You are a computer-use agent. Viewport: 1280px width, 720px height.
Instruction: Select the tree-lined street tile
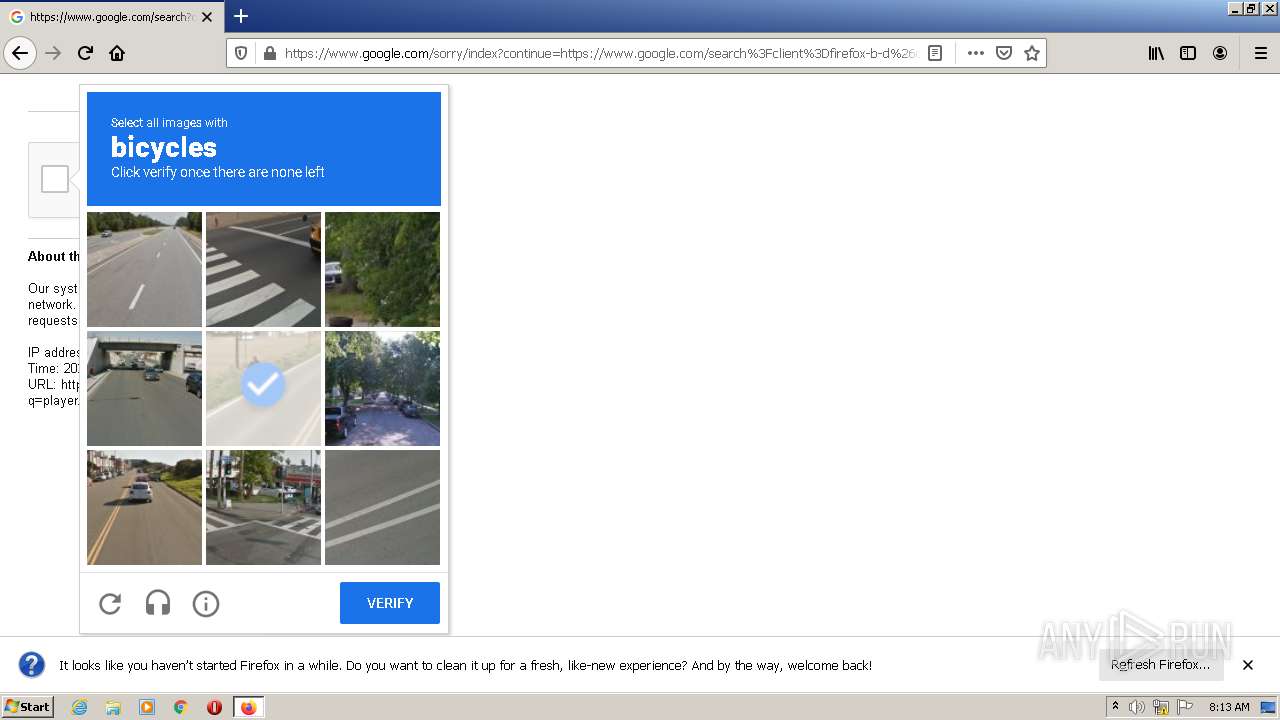382,388
